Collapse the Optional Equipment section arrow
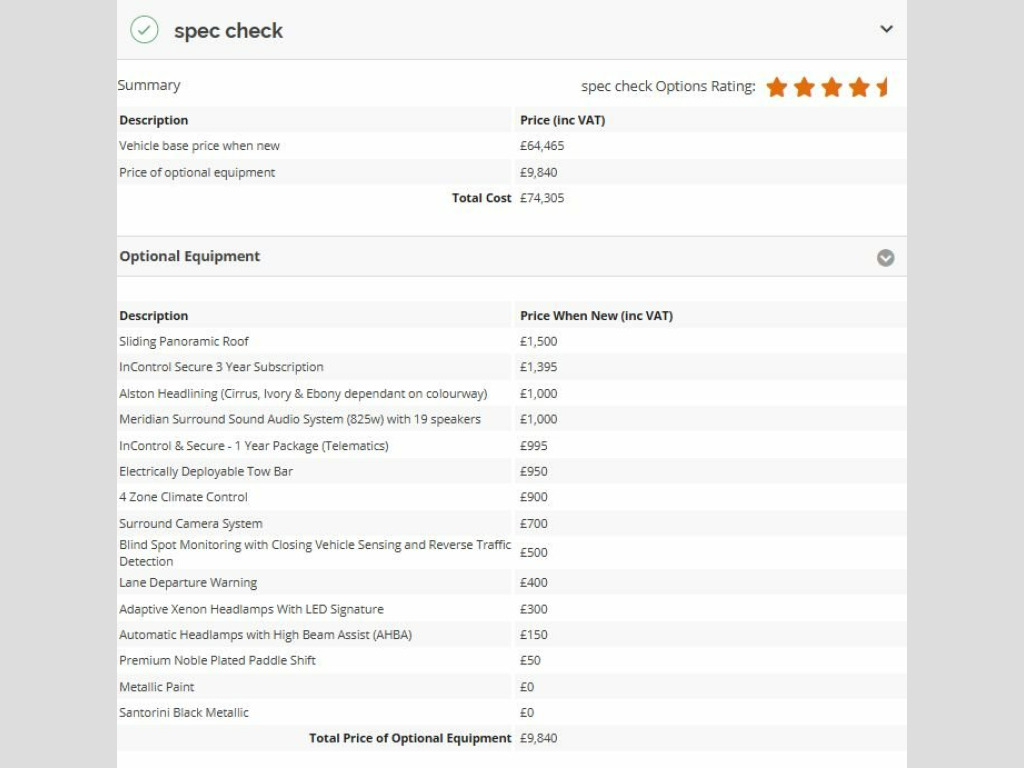1024x768 pixels. click(885, 258)
